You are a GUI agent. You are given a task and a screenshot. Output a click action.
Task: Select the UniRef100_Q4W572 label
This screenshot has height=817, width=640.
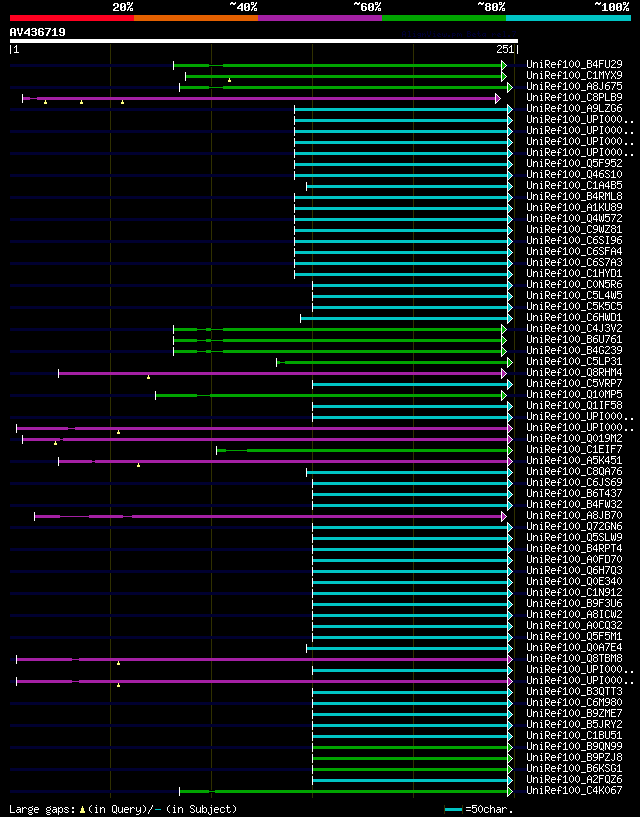pos(574,218)
